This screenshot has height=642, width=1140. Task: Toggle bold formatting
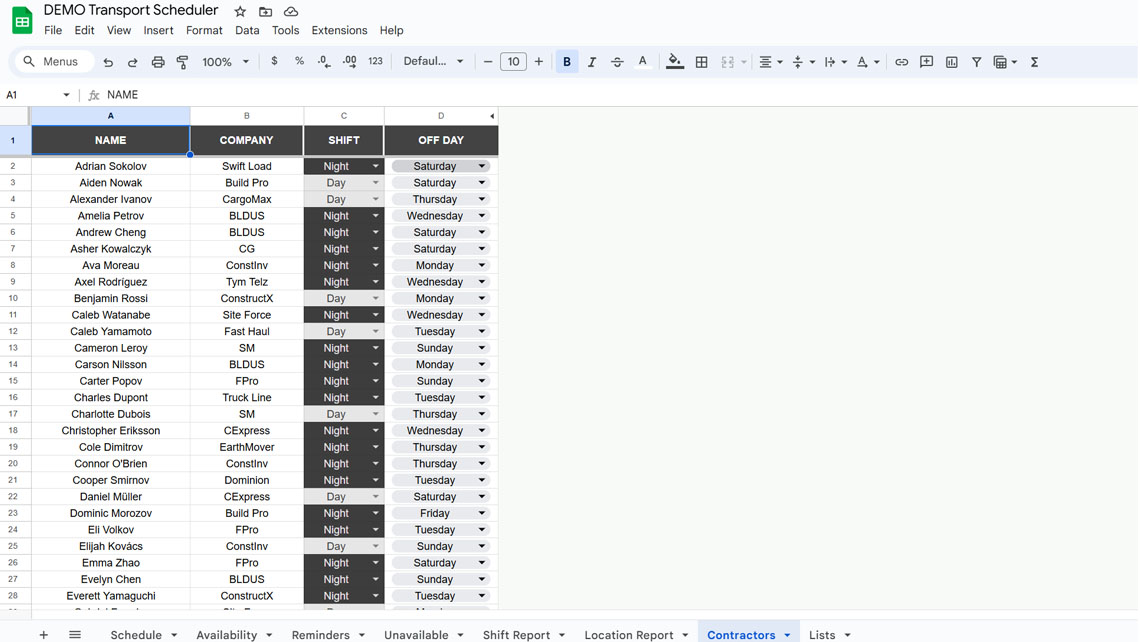[567, 62]
